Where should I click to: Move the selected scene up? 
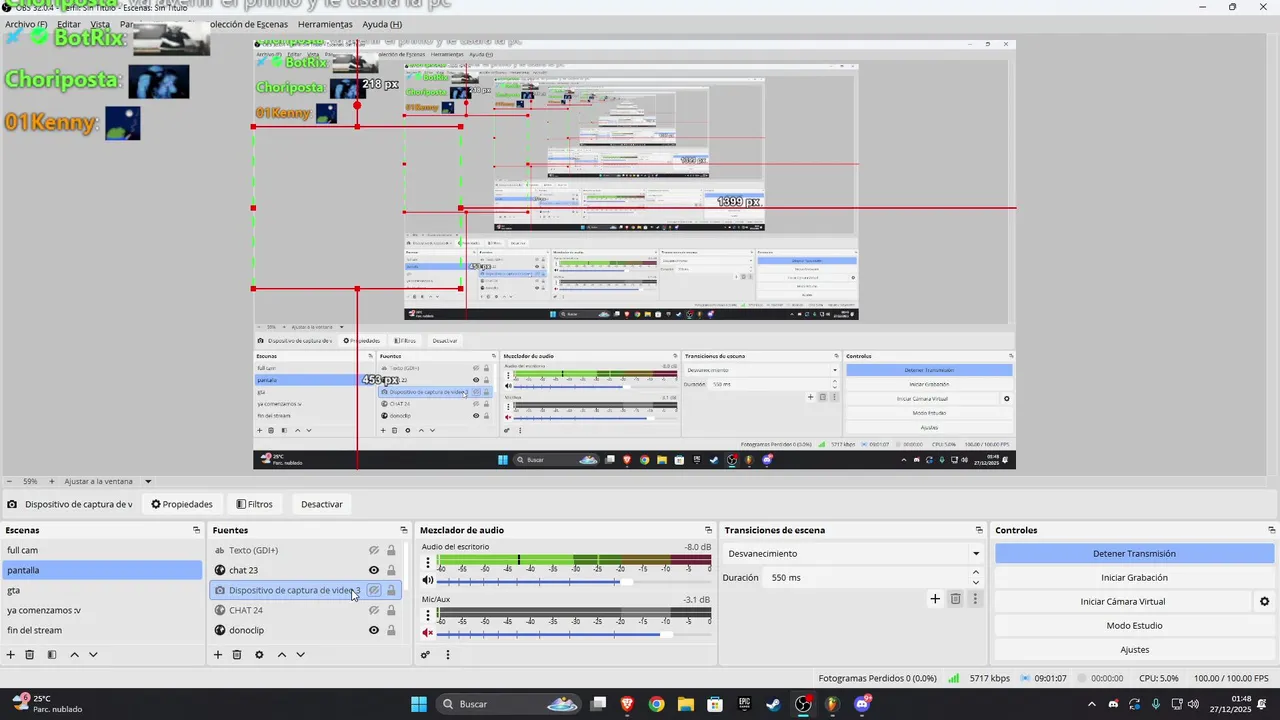pos(75,655)
